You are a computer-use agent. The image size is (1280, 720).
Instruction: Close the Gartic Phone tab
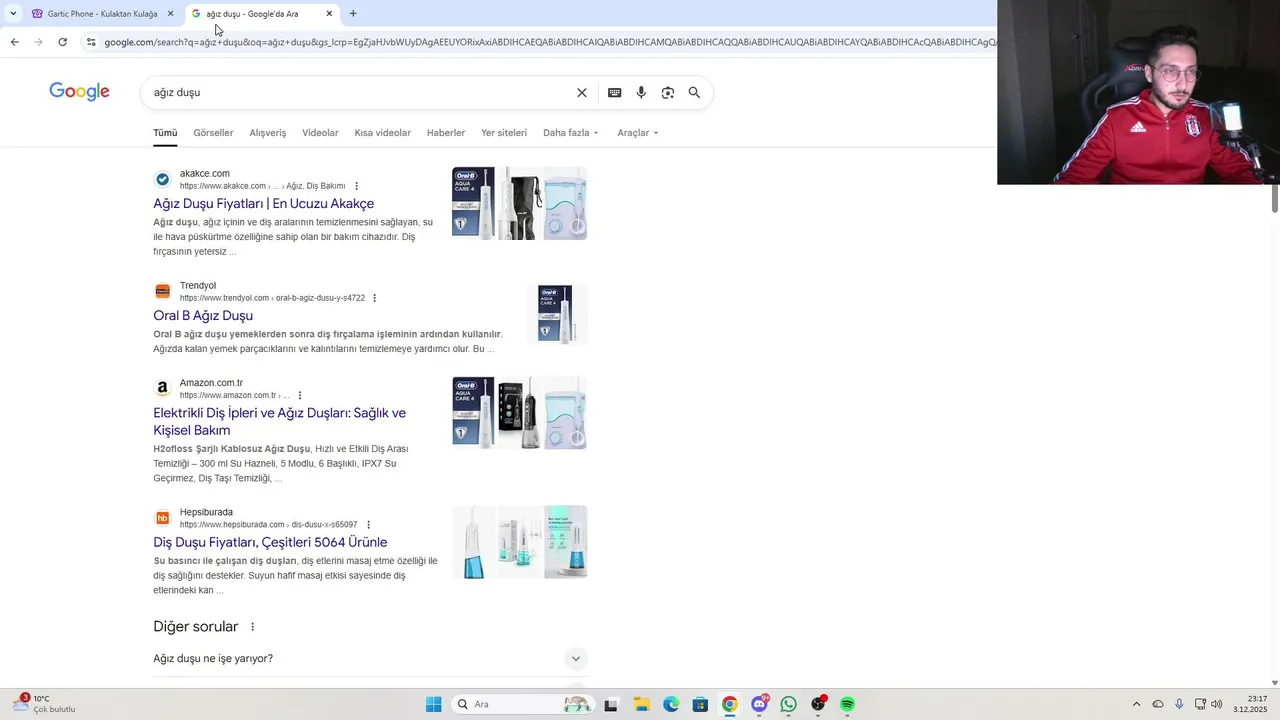pos(170,14)
